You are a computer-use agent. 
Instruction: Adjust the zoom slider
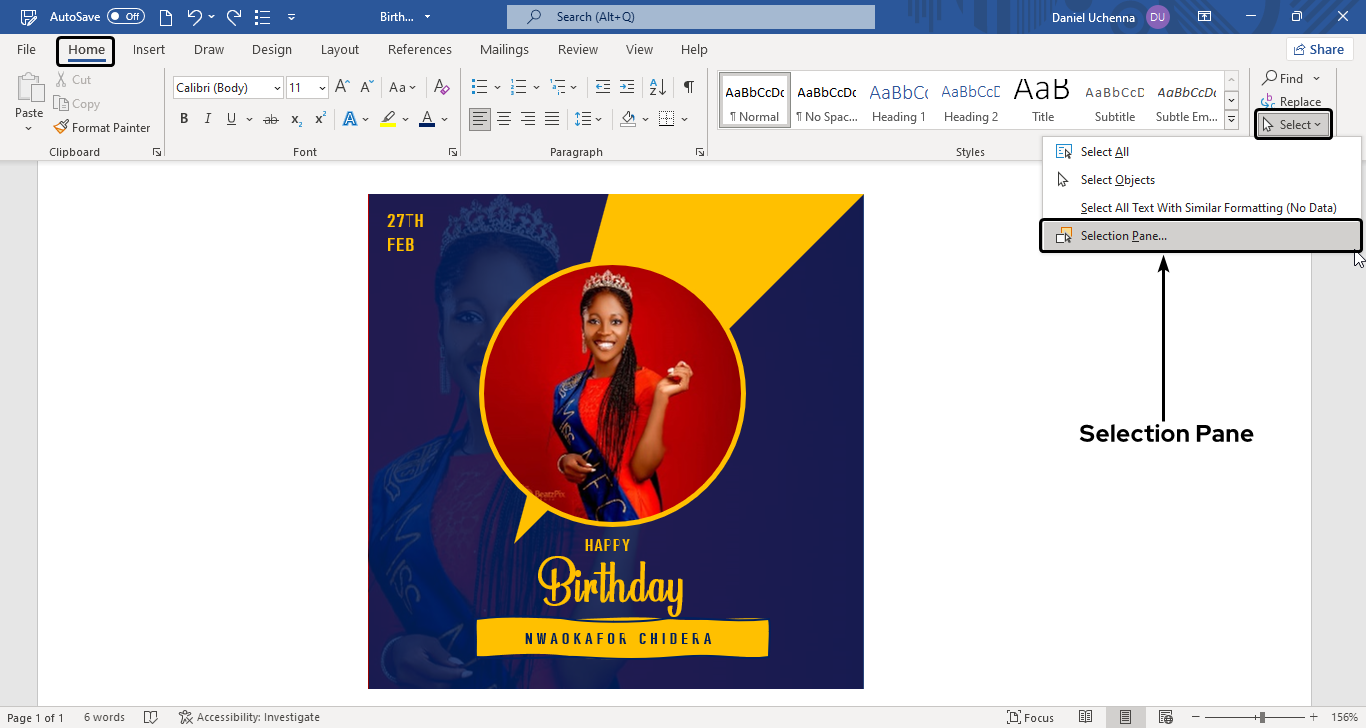coord(1262,717)
